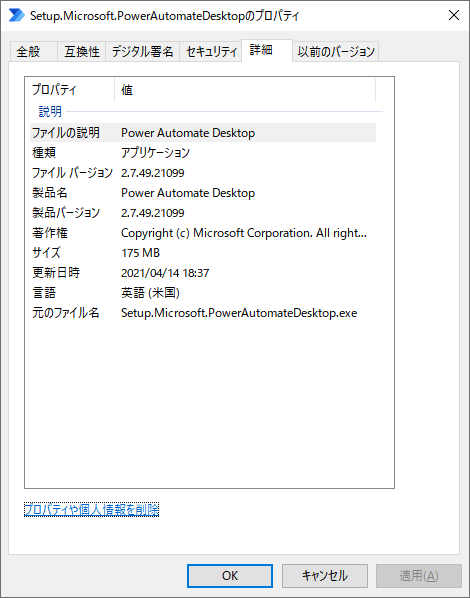Viewport: 470px width, 598px height.
Task: Click Setup.Microsoft.PowerAutomateDesktop.exe file name value
Action: 239,313
